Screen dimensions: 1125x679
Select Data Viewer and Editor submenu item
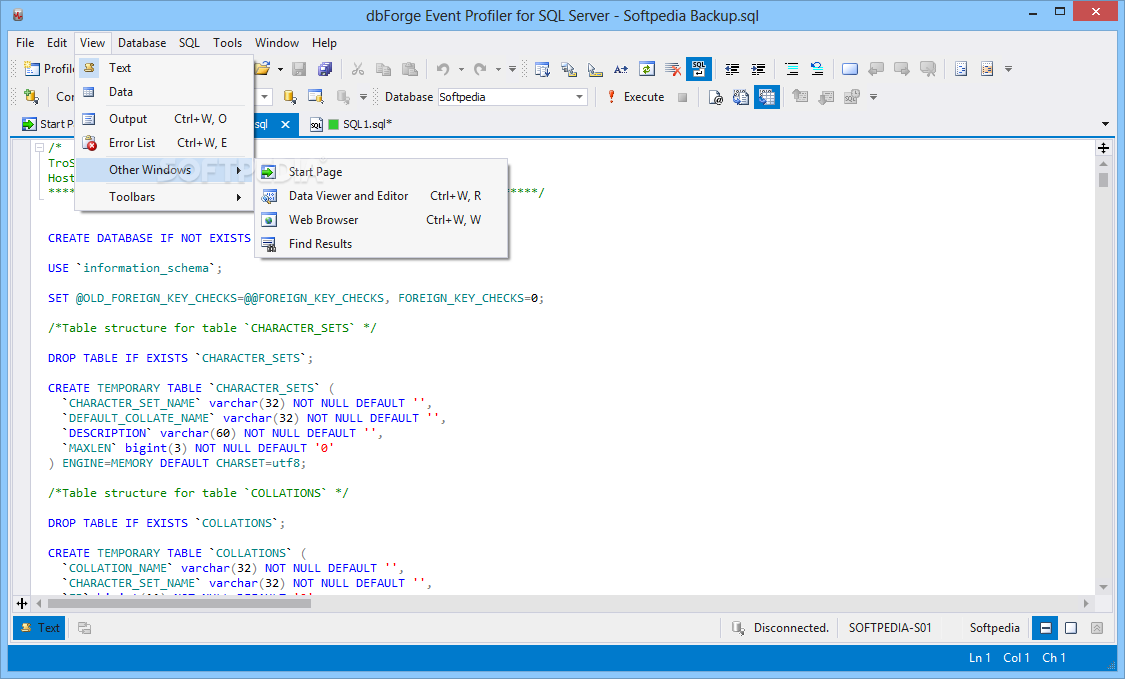[x=381, y=196]
